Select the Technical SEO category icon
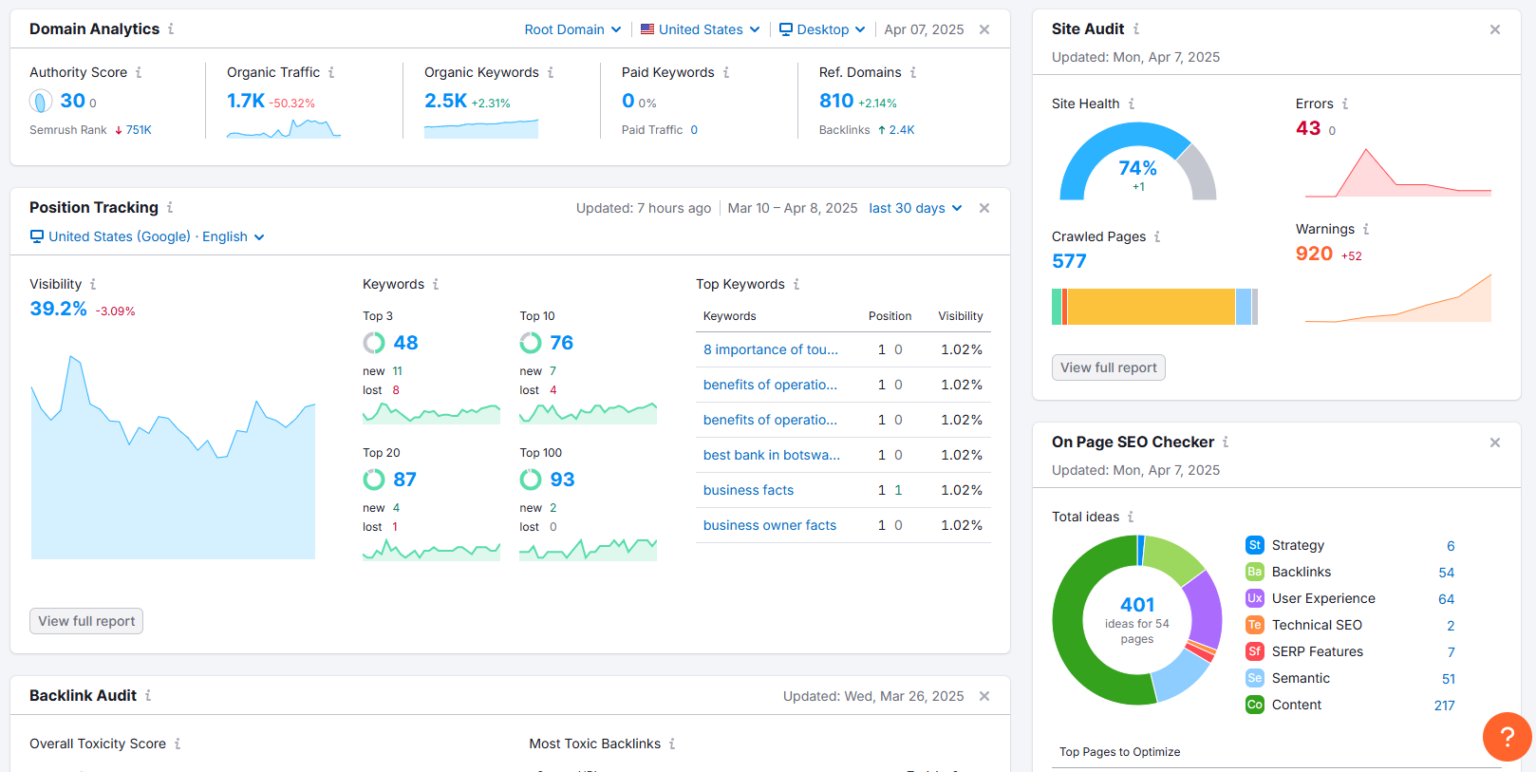Image resolution: width=1536 pixels, height=772 pixels. 1255,625
